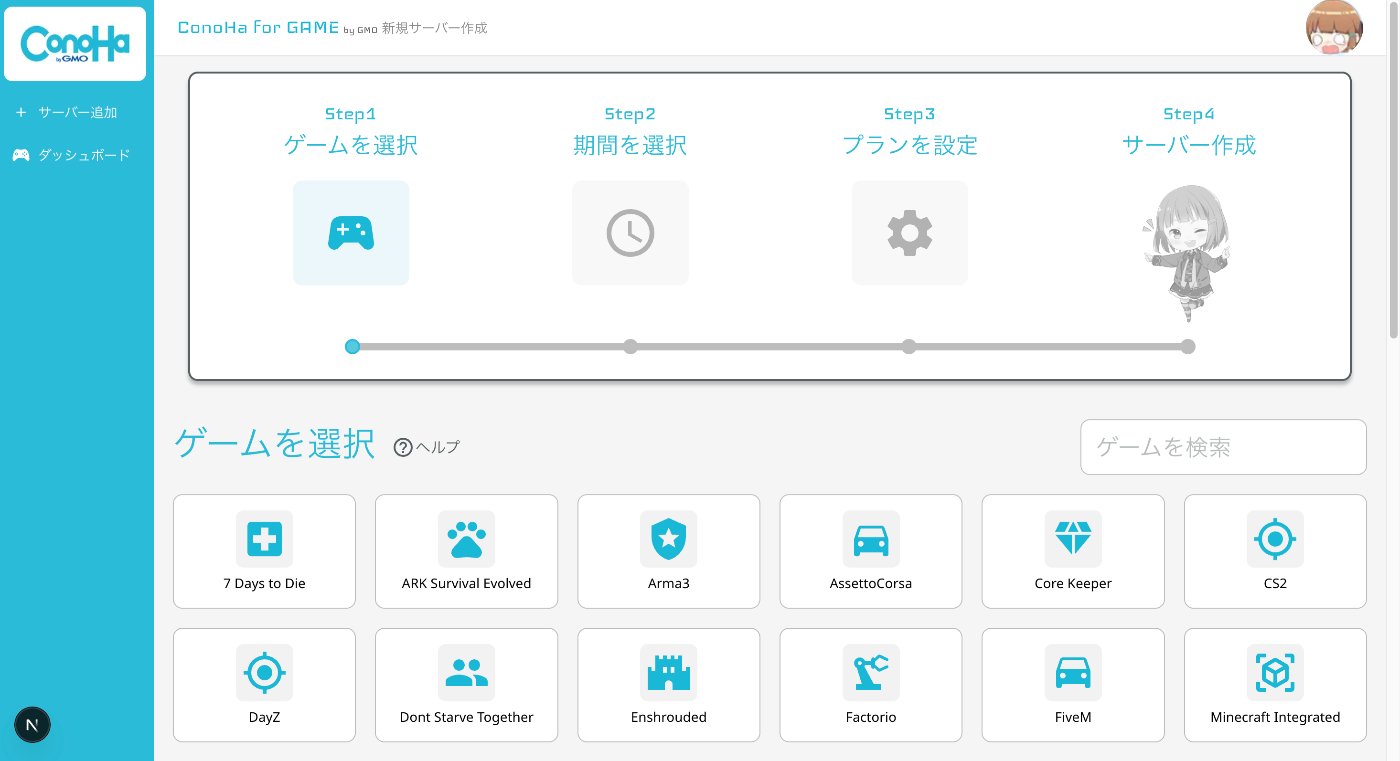Click the Step3 プランを設定 heading
The width and height of the screenshot is (1400, 761).
[910, 145]
